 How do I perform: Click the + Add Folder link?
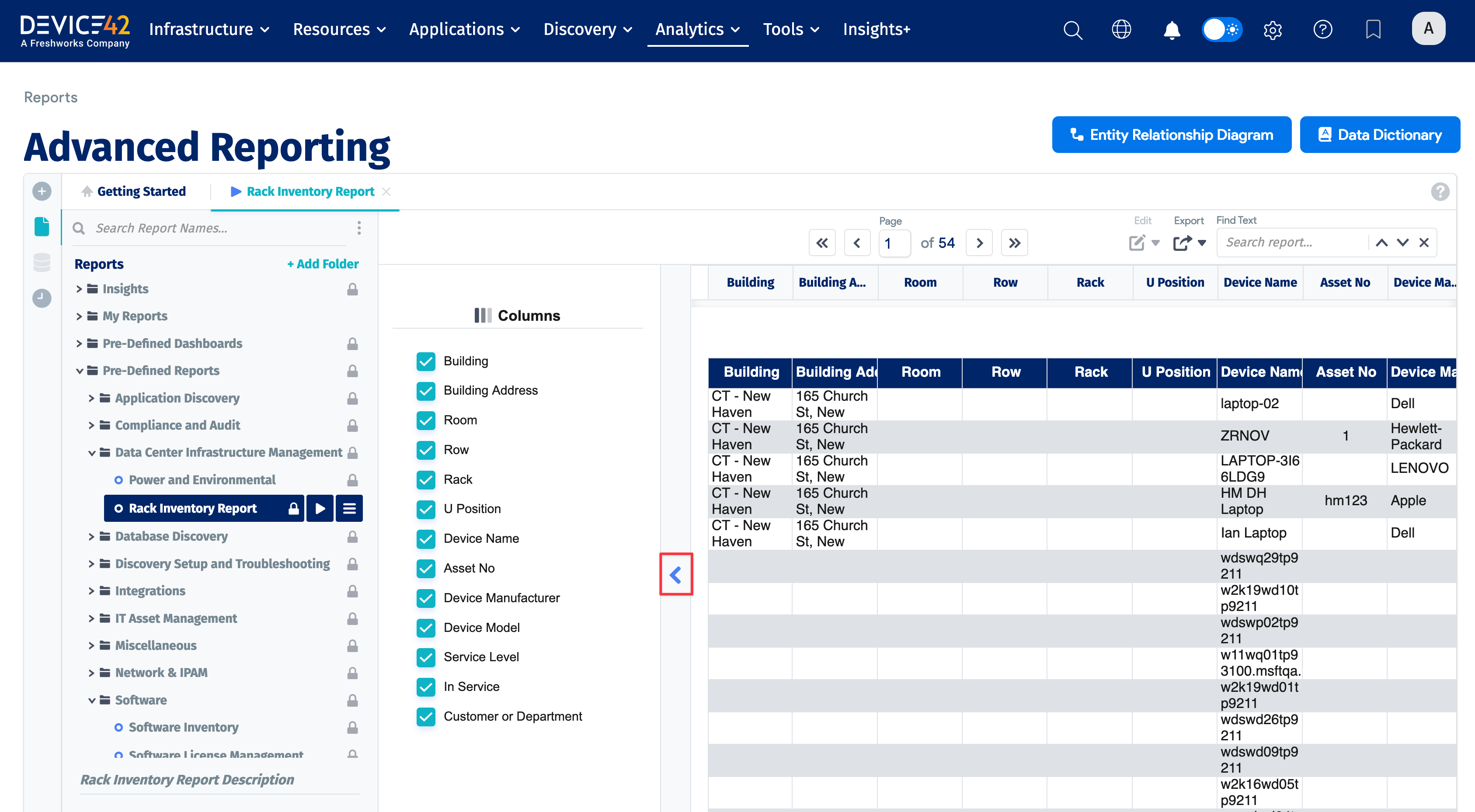coord(323,264)
